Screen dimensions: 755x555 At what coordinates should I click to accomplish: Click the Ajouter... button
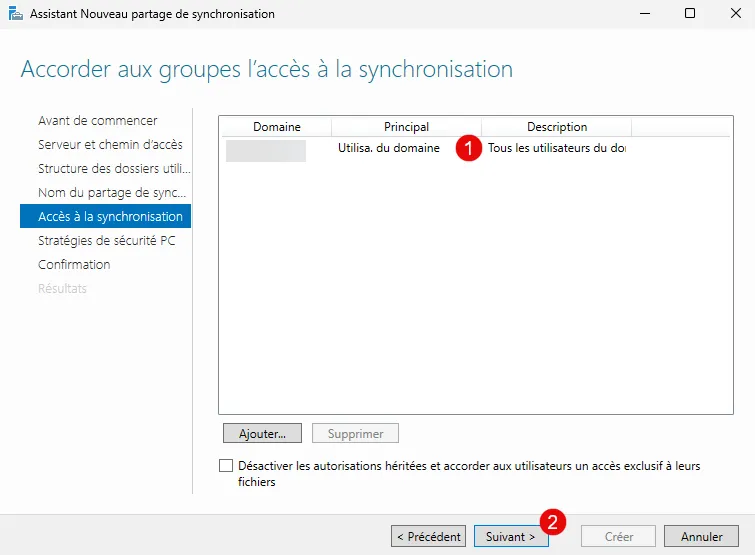click(x=262, y=434)
